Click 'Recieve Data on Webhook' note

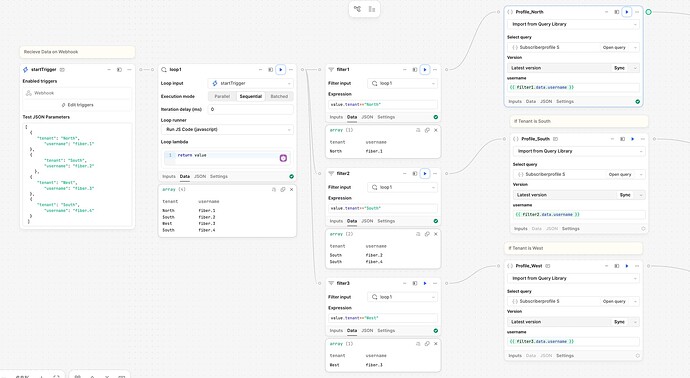pyautogui.click(x=77, y=52)
